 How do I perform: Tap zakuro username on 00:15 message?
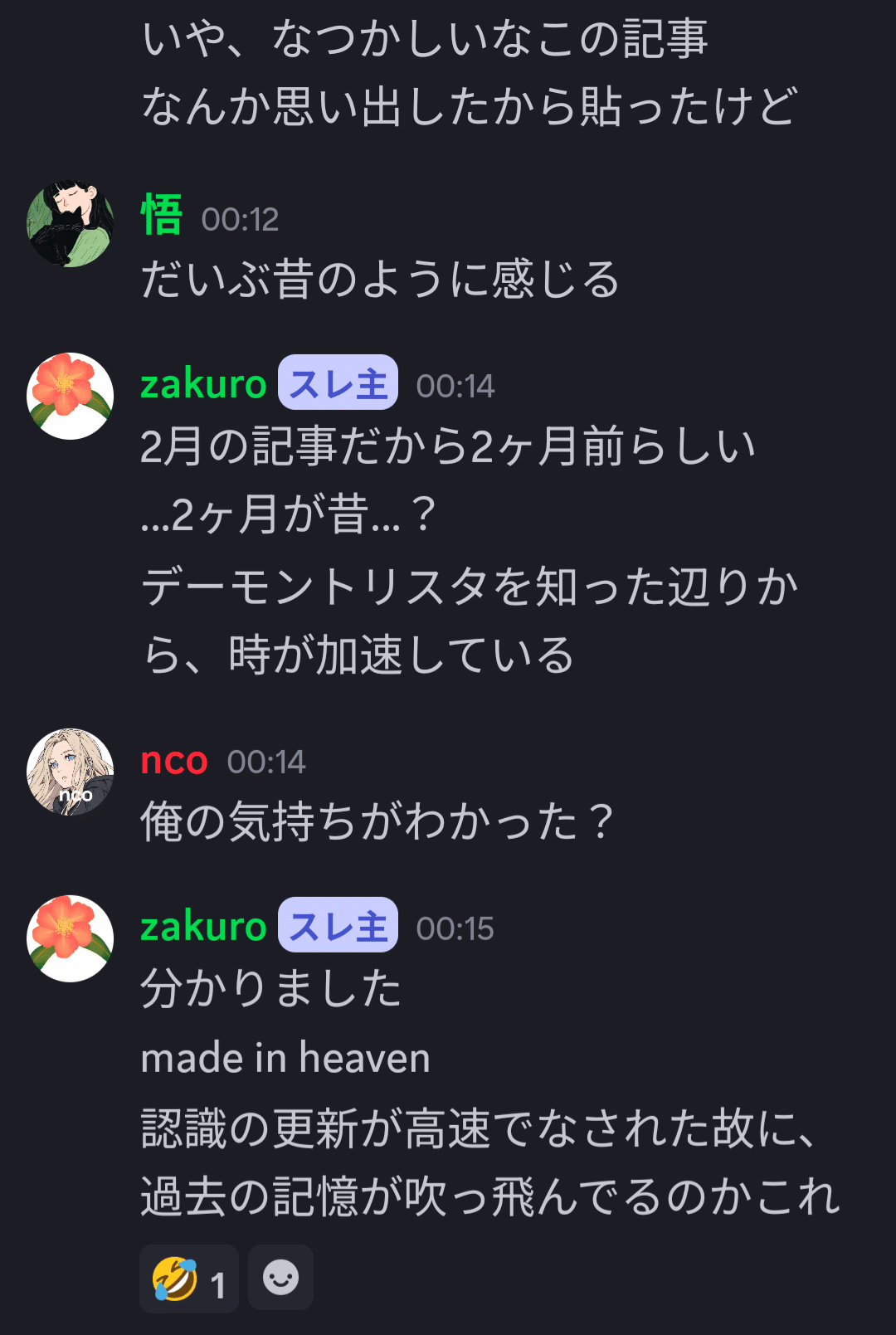(203, 926)
